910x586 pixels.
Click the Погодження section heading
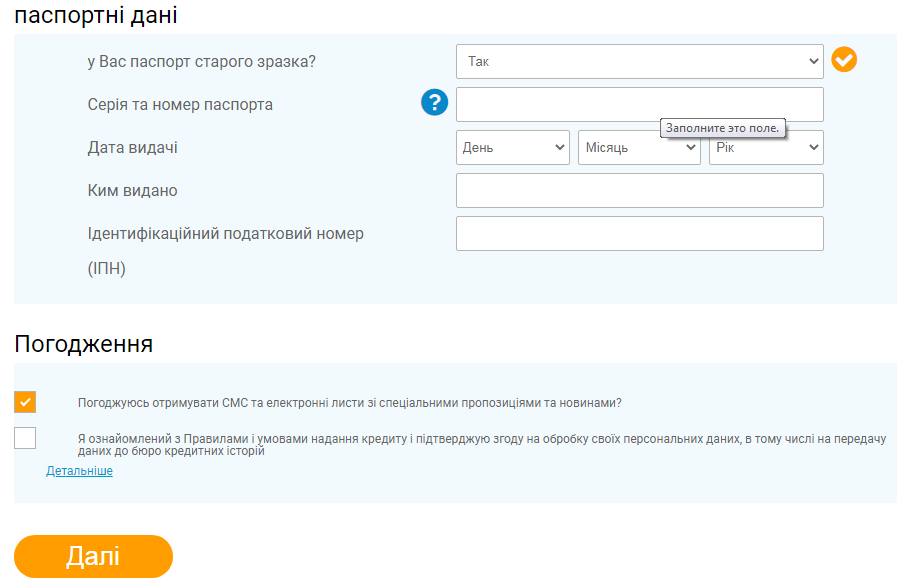[x=84, y=343]
